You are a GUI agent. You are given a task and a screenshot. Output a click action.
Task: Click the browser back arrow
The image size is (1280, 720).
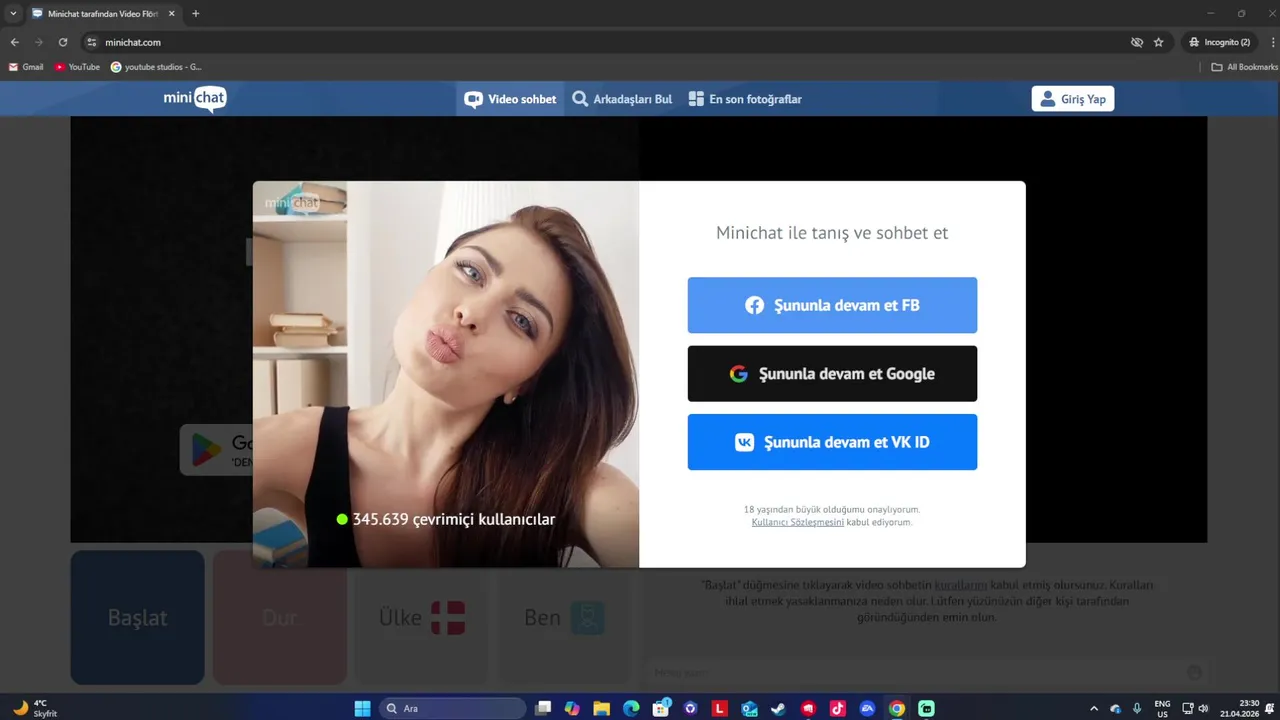coord(14,42)
